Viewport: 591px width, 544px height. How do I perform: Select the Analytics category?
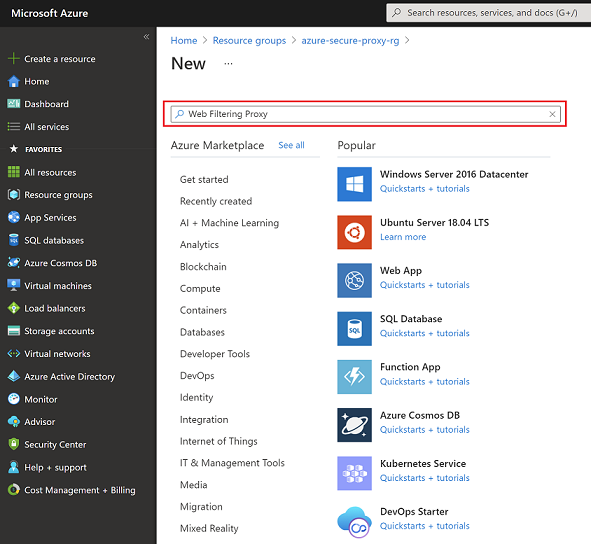[199, 245]
